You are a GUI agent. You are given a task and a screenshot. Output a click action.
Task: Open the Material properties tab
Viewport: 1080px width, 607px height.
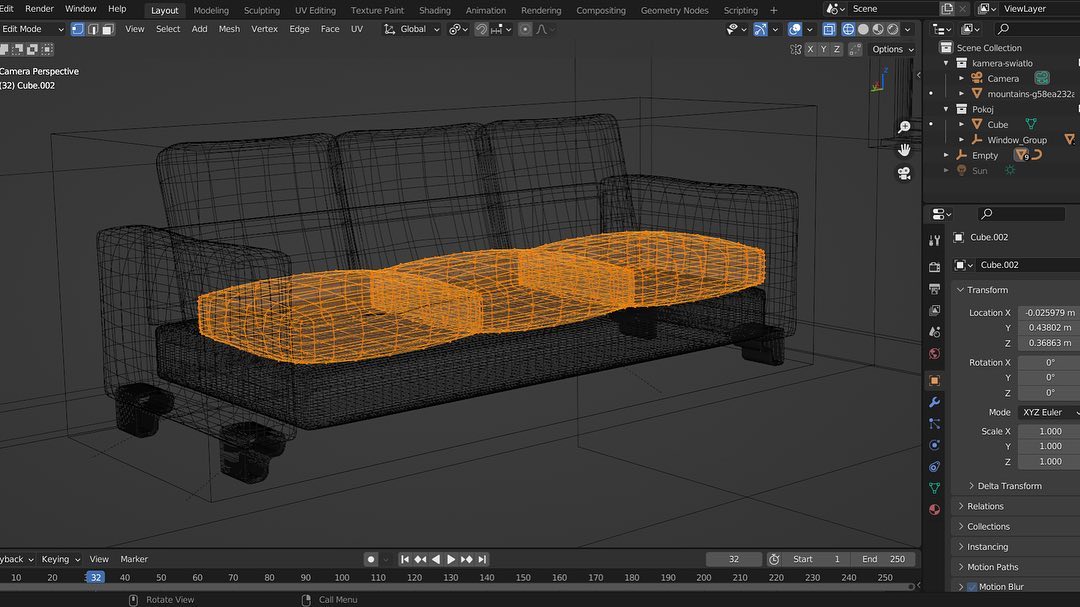934,509
